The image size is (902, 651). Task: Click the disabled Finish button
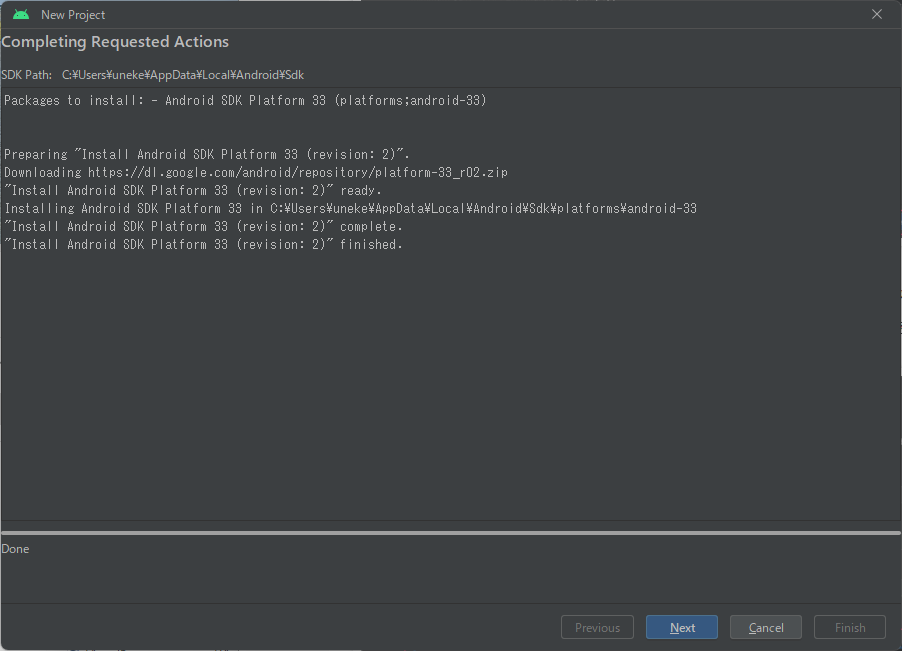(850, 627)
